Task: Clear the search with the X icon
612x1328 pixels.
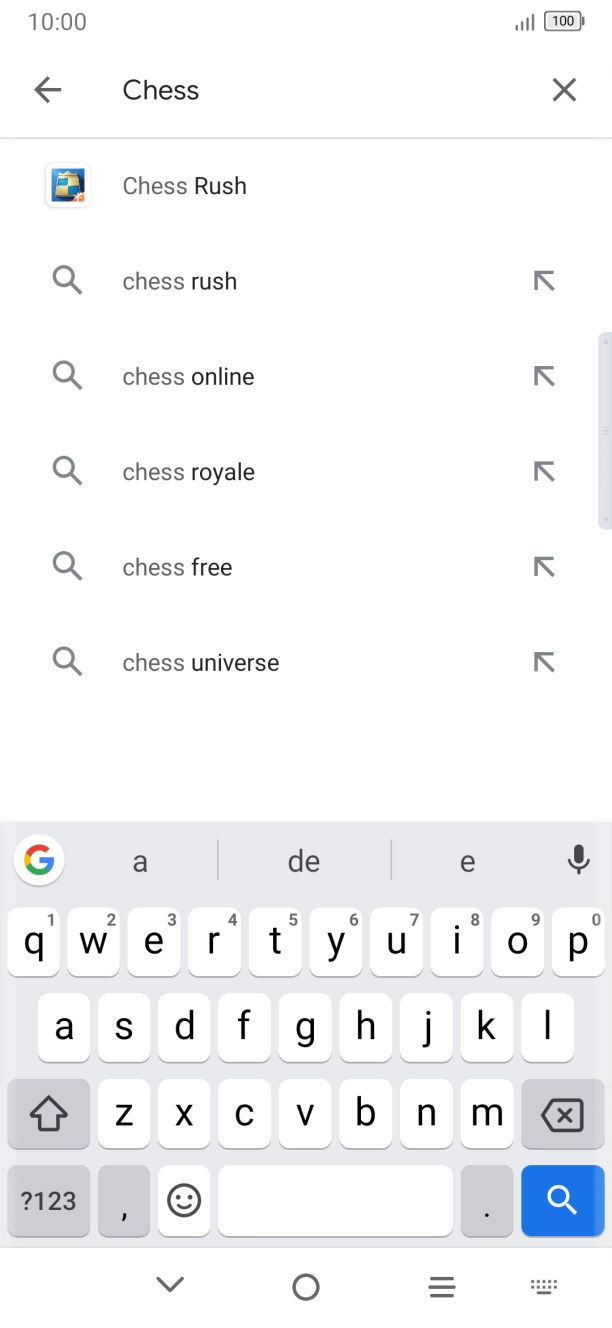Action: coord(564,90)
